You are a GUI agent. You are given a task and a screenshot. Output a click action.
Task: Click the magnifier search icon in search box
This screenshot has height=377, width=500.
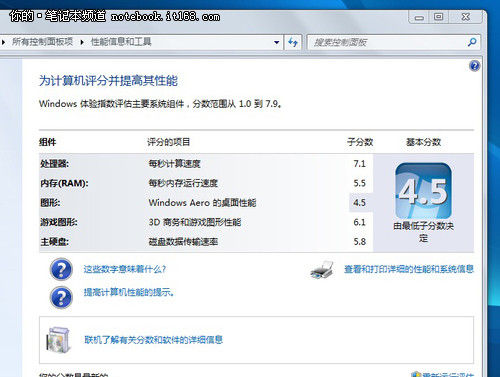point(472,42)
